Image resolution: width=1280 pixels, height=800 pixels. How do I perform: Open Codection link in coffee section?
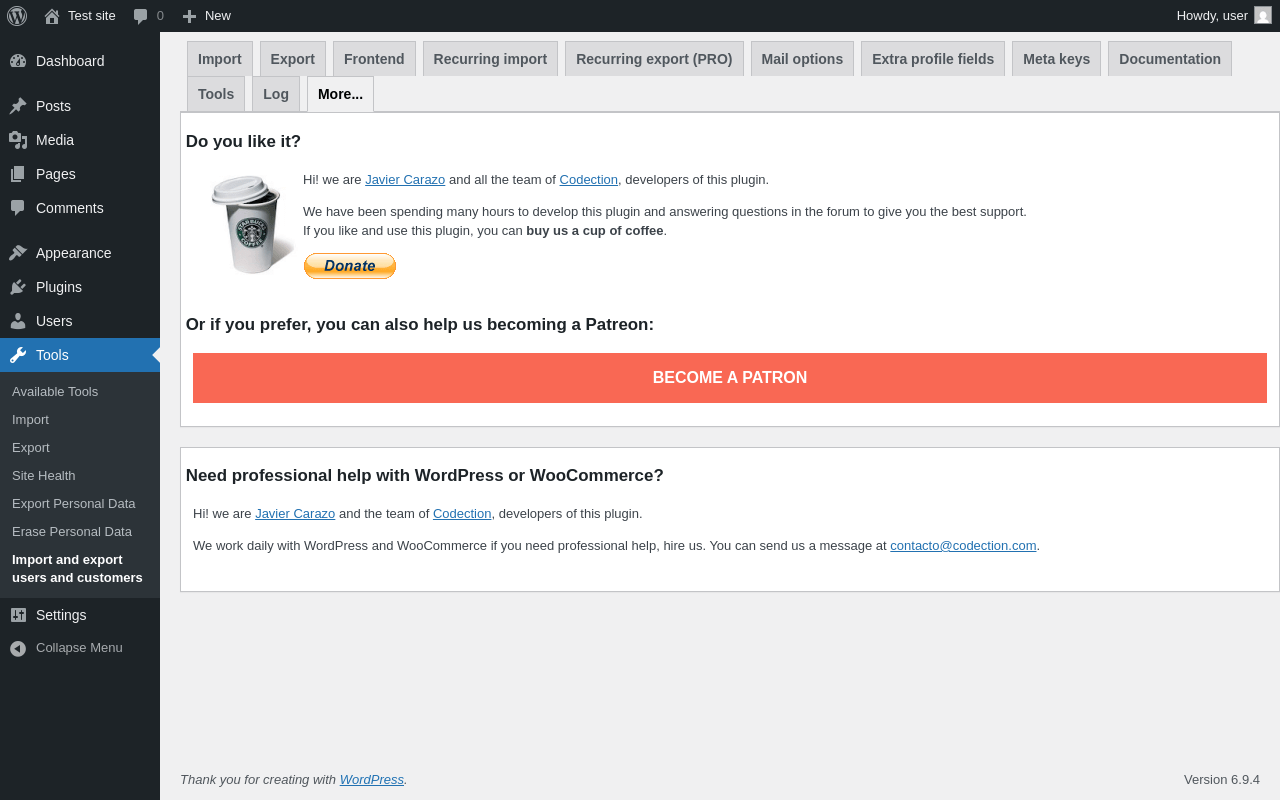[x=589, y=180]
